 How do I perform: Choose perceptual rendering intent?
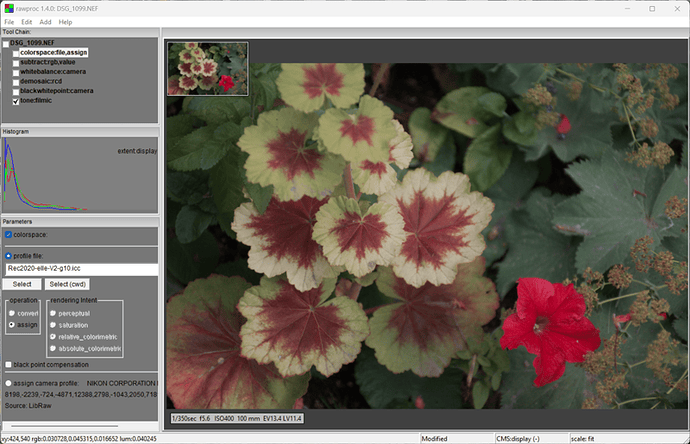pos(53,313)
